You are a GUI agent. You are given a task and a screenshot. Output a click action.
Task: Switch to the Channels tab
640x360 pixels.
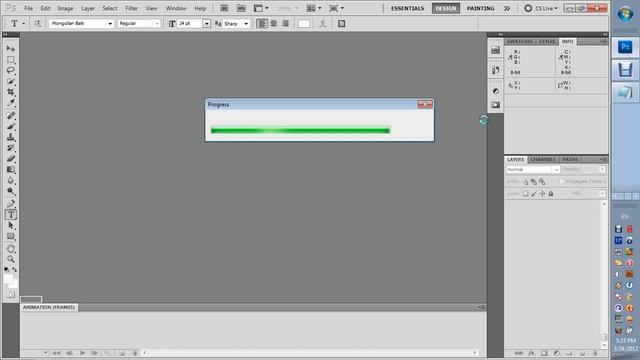pos(543,160)
